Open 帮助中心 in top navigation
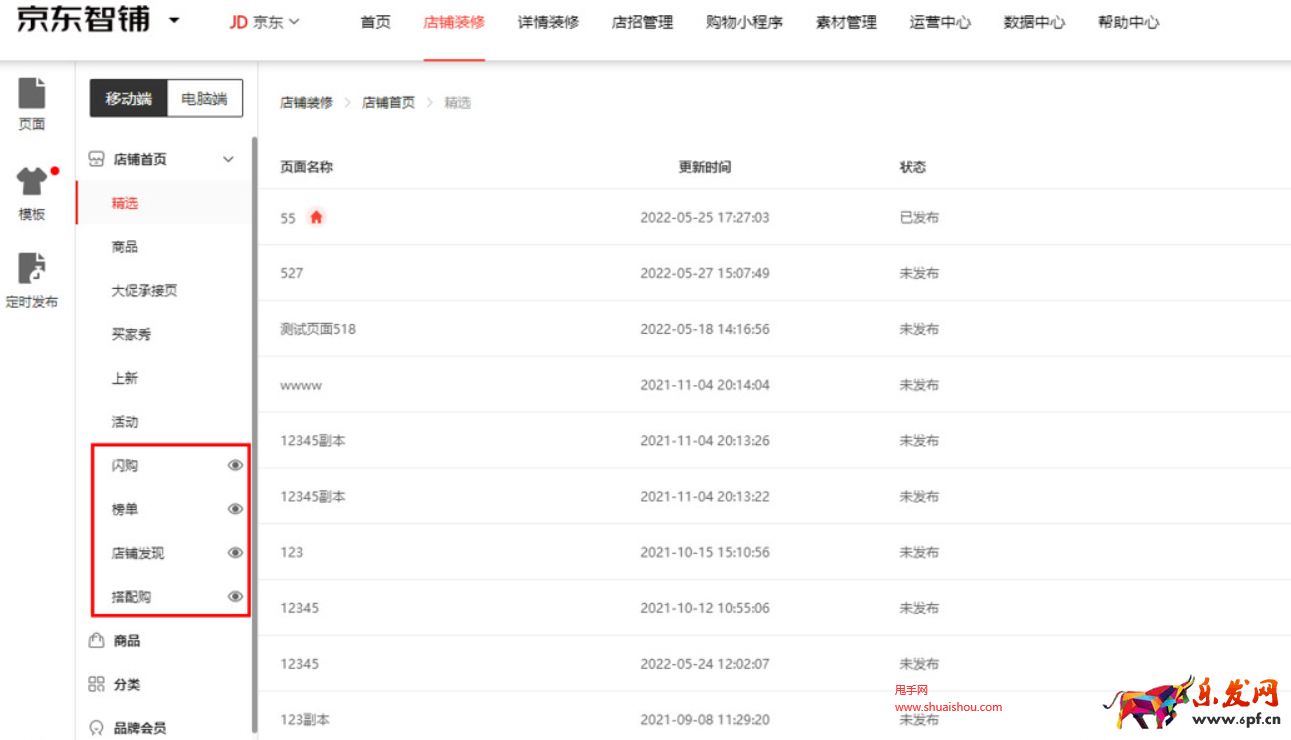The image size is (1291, 740). [x=1128, y=22]
